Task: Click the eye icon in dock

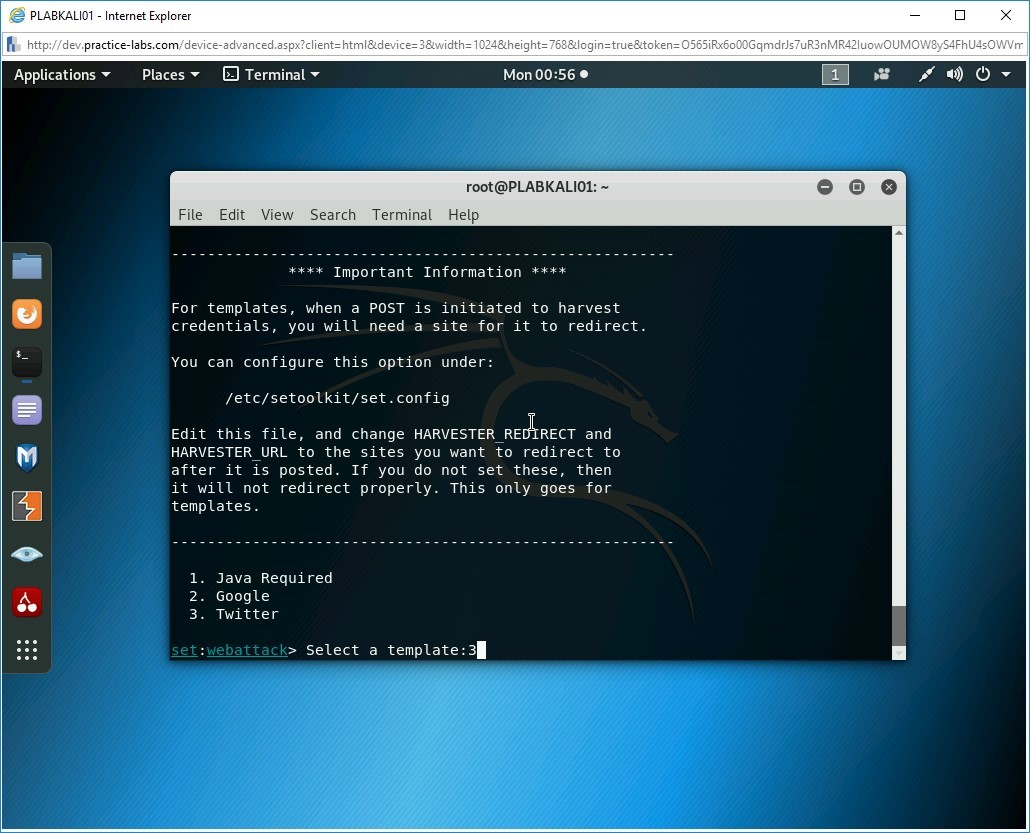Action: pyautogui.click(x=27, y=554)
